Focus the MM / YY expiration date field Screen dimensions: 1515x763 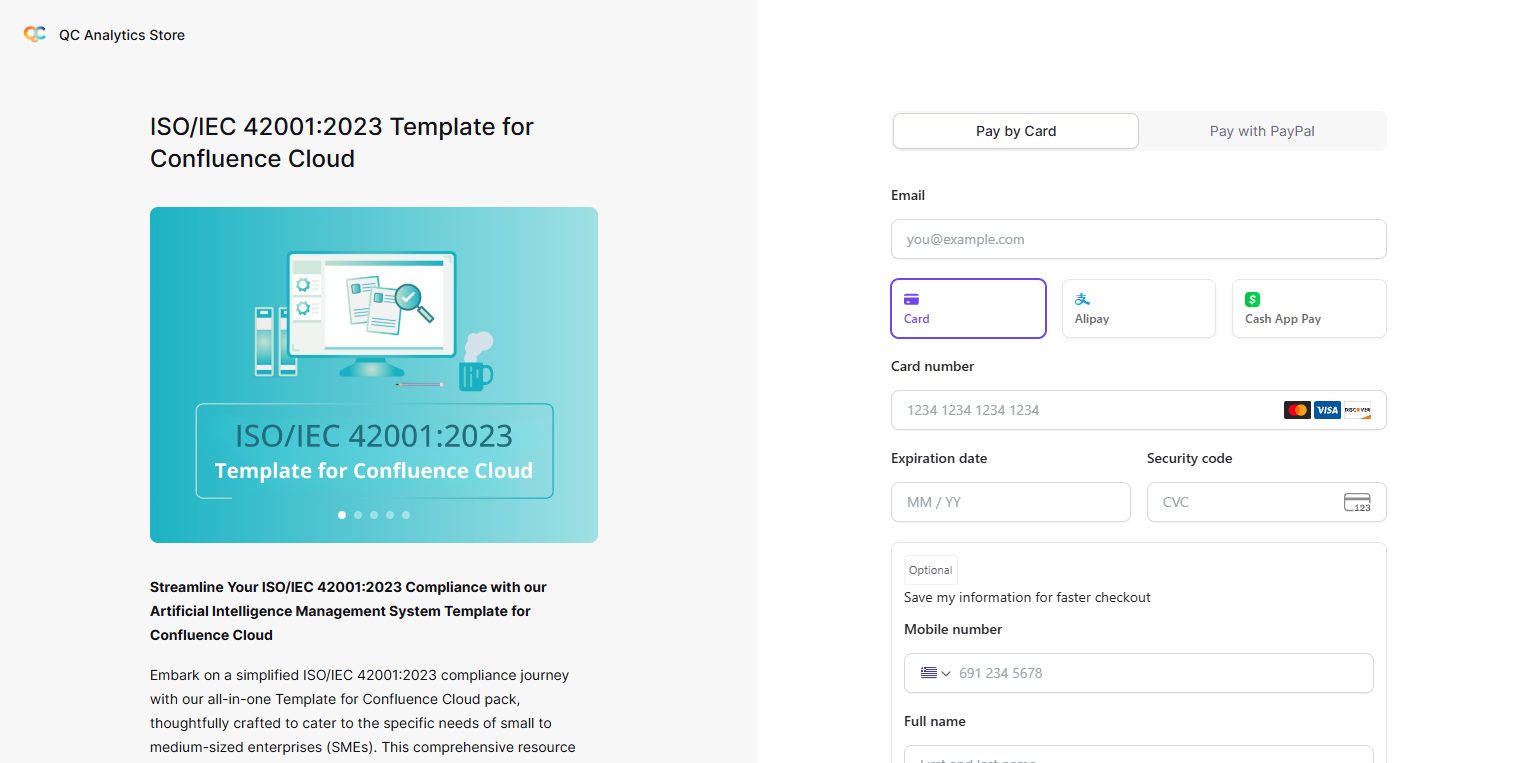point(1011,502)
